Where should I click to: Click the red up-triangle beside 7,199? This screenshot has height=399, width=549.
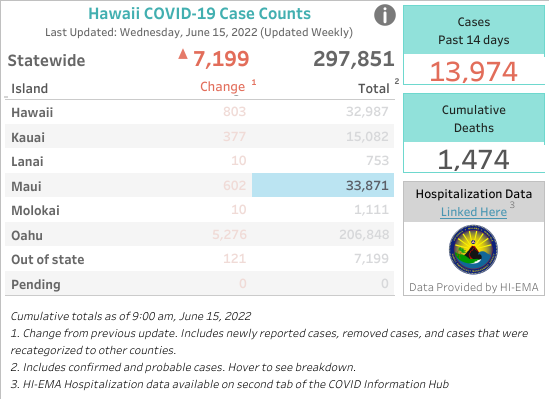pyautogui.click(x=183, y=54)
